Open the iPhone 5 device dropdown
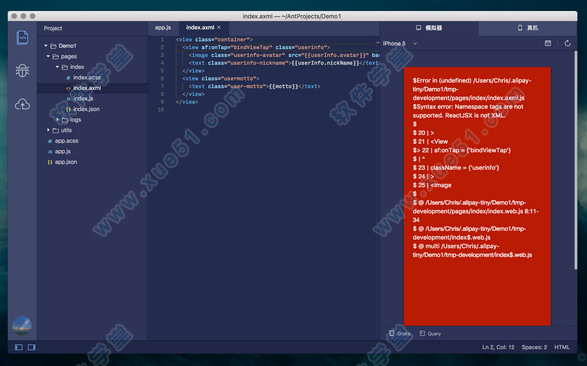Screen dimensions: 587x366 click(x=399, y=43)
